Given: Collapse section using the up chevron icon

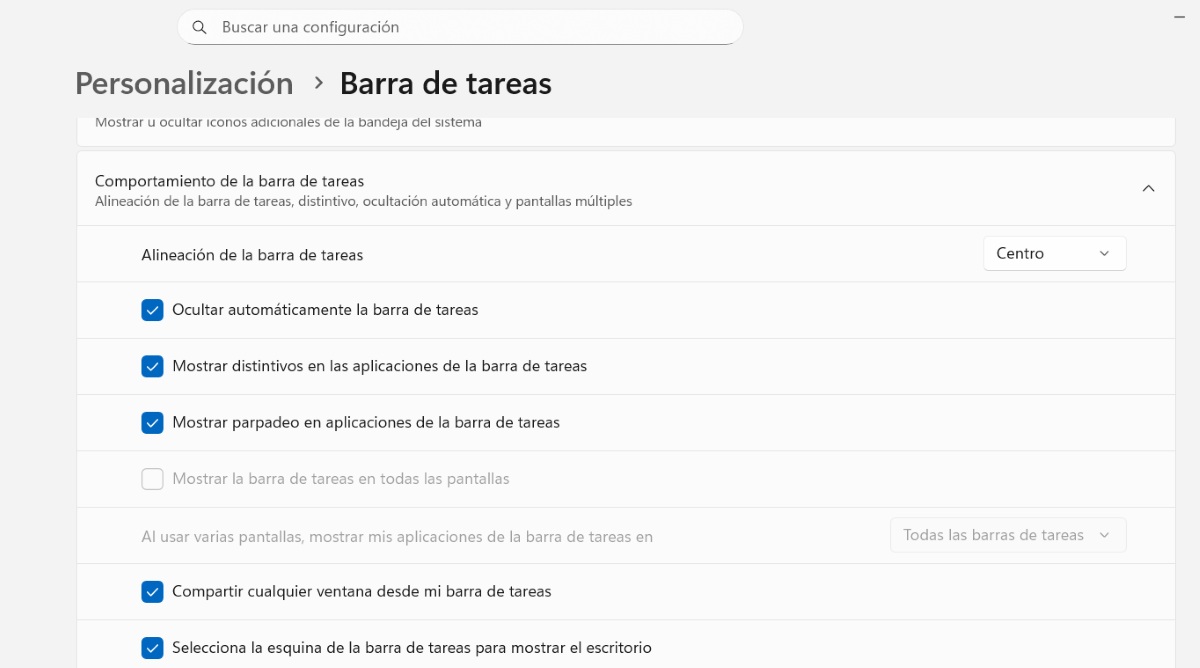Looking at the screenshot, I should point(1148,188).
